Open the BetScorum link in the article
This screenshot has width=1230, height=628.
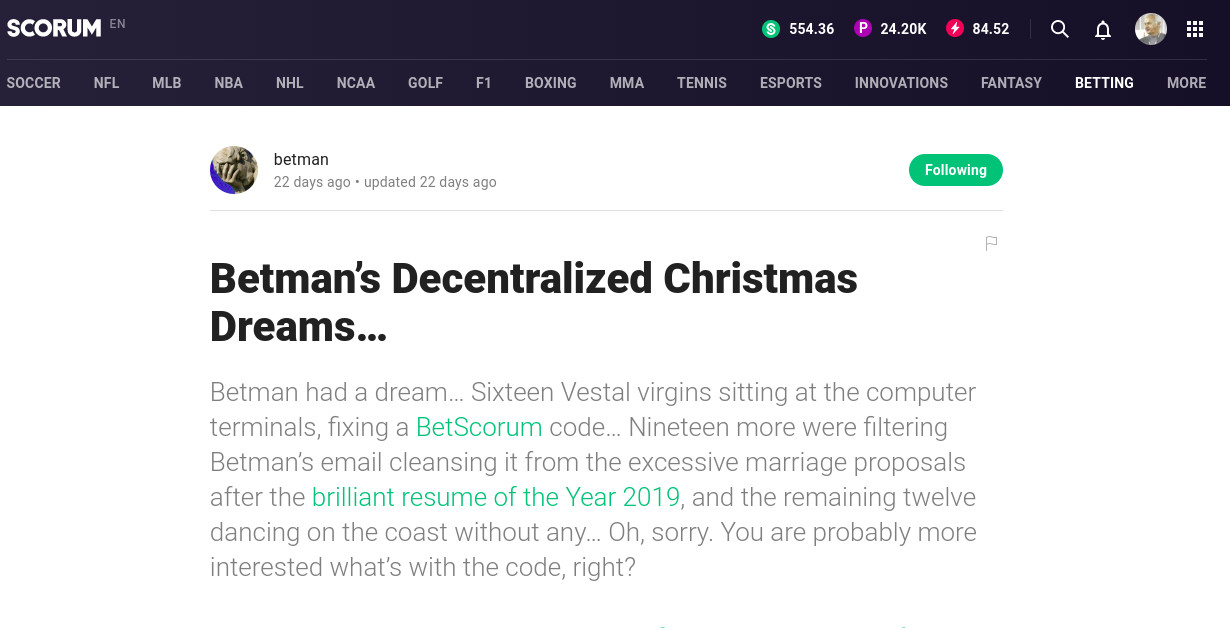coord(479,427)
